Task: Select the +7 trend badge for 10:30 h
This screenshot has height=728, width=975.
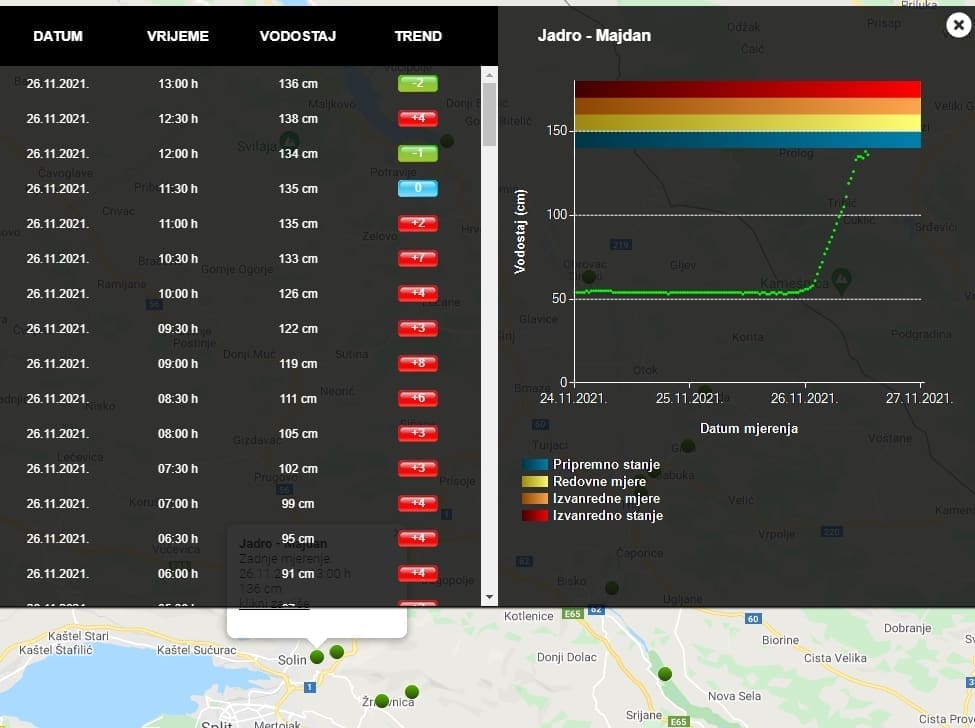Action: 418,259
